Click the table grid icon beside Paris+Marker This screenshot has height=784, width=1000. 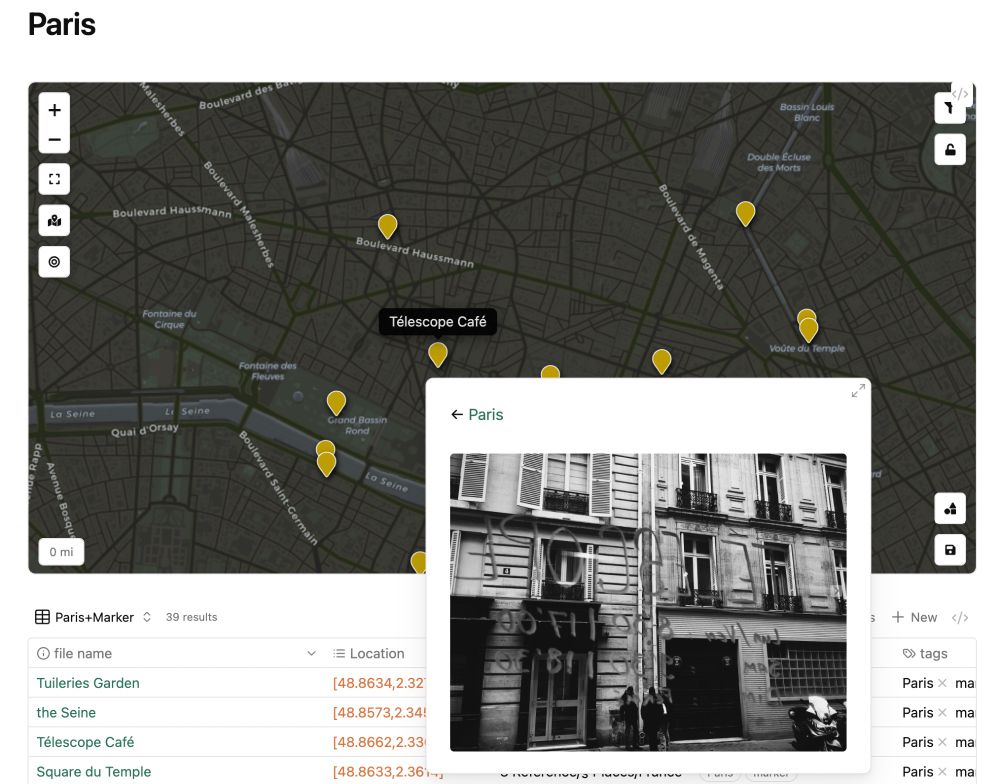coord(41,616)
